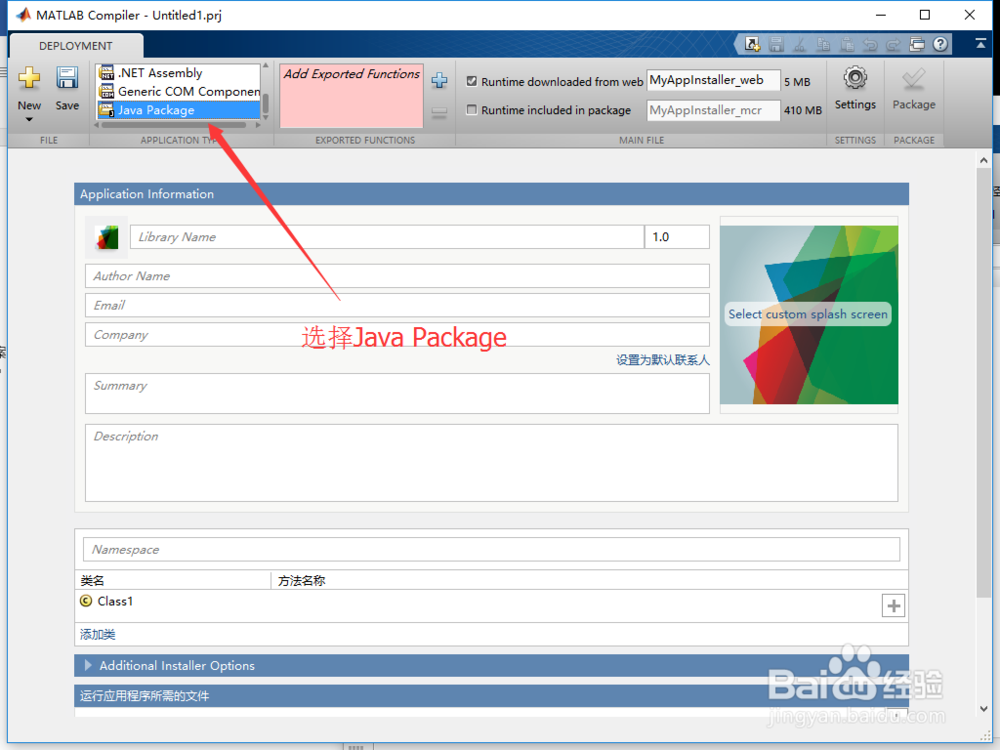Viewport: 1000px width, 750px height.
Task: Collapse the toolstrip with top-right arrow
Action: [x=980, y=43]
